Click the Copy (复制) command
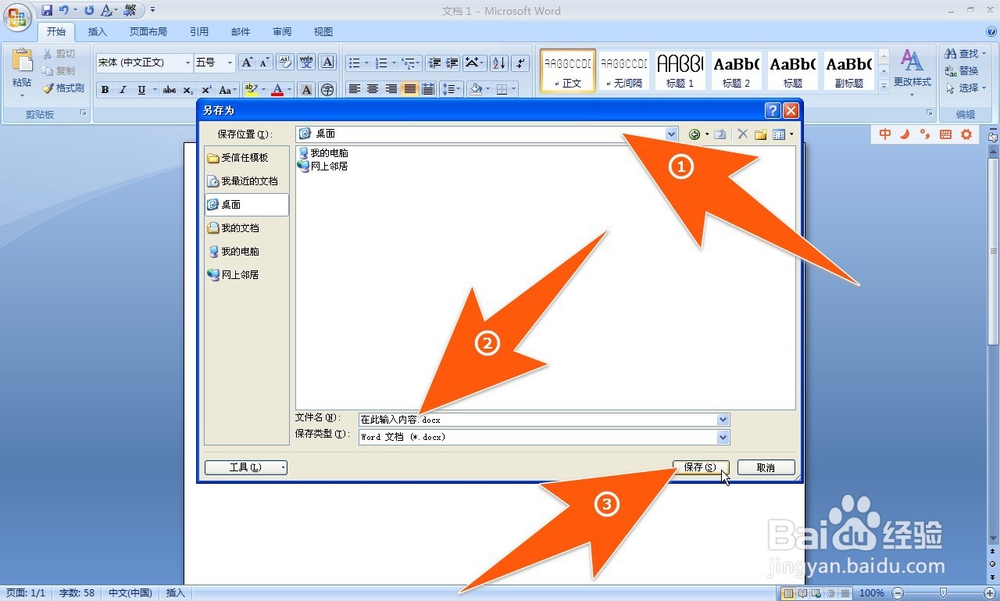Image resolution: width=1000 pixels, height=601 pixels. pyautogui.click(x=59, y=71)
